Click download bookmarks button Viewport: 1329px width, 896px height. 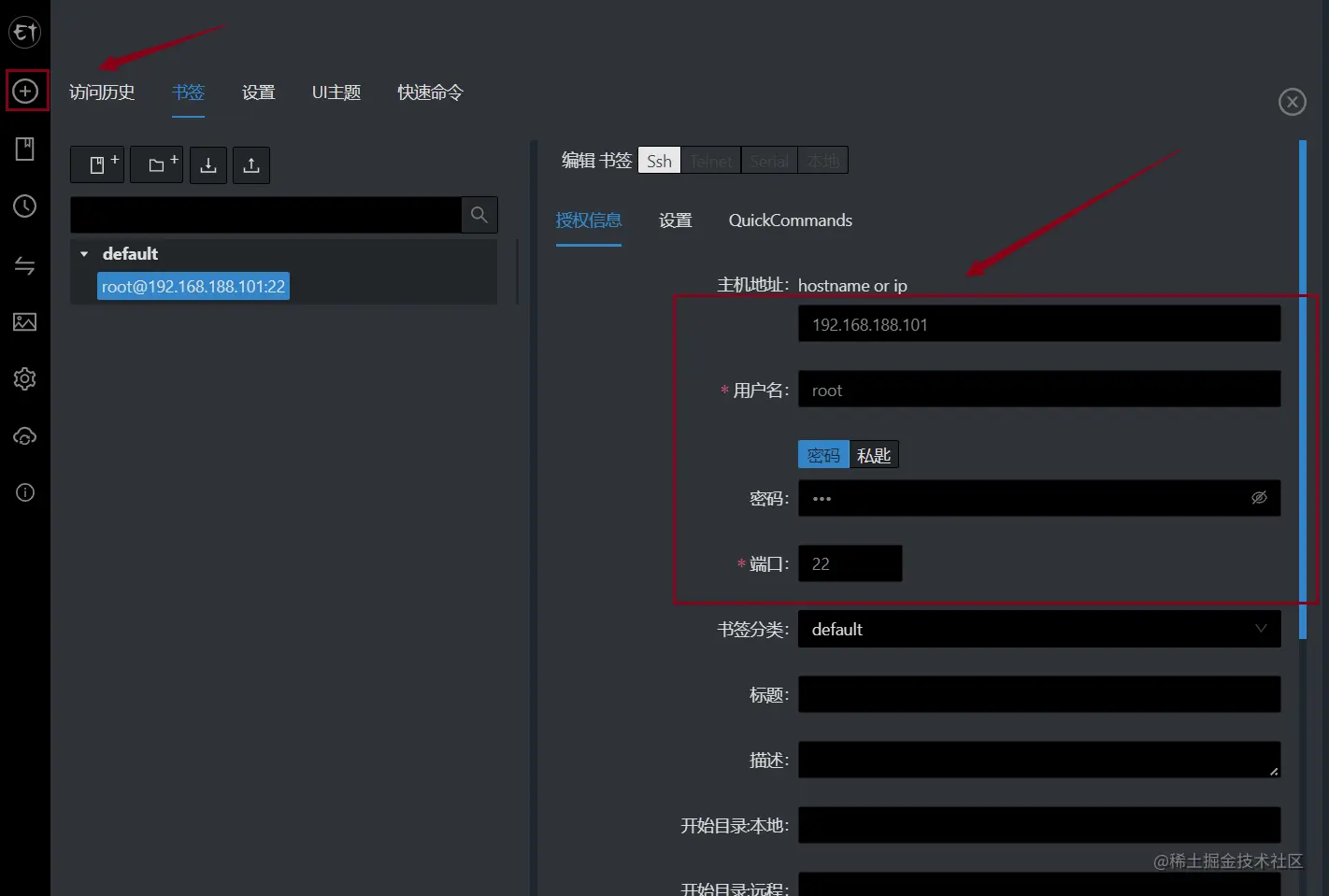(208, 164)
